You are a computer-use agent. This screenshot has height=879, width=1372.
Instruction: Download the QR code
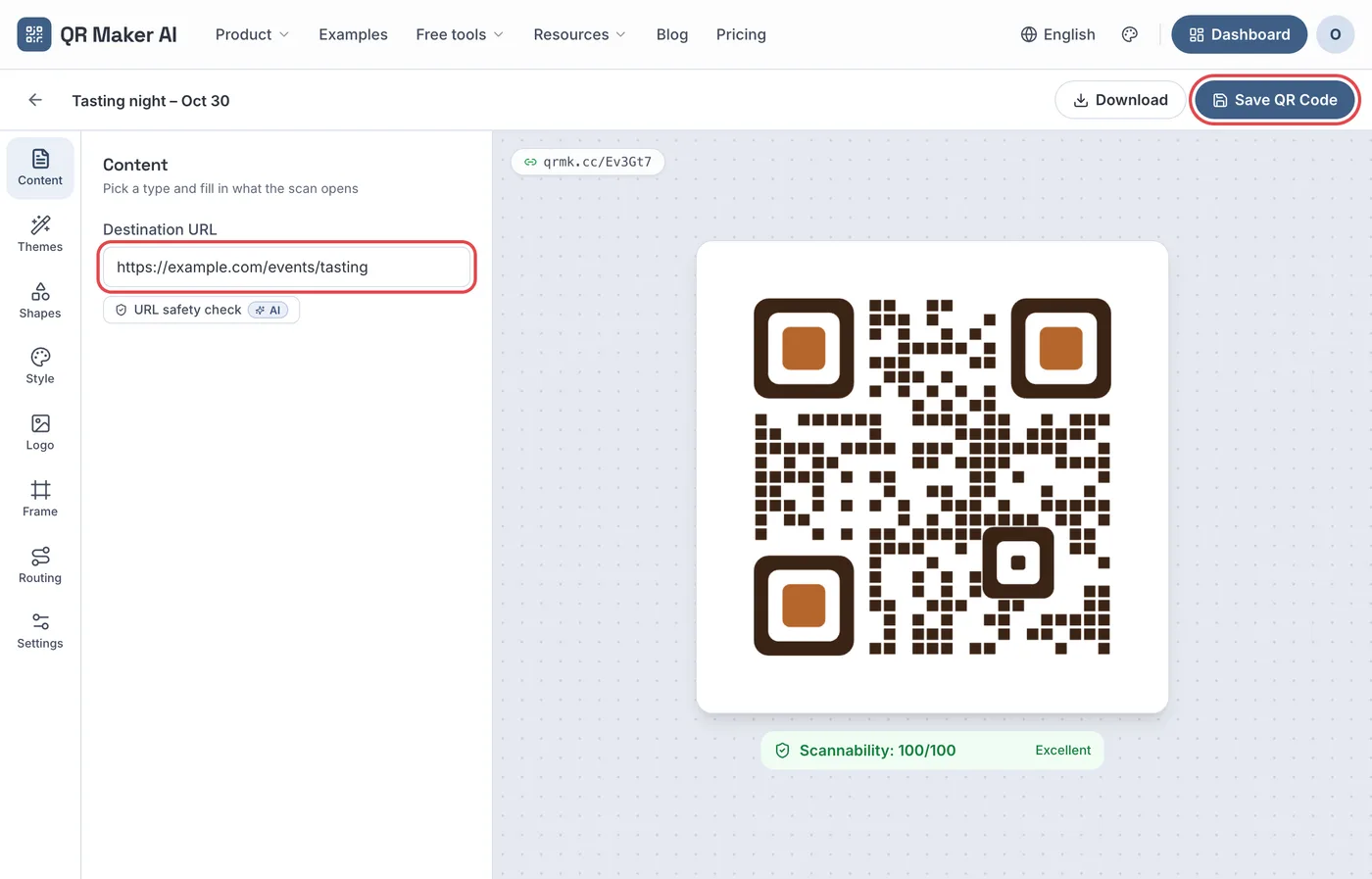tap(1120, 100)
